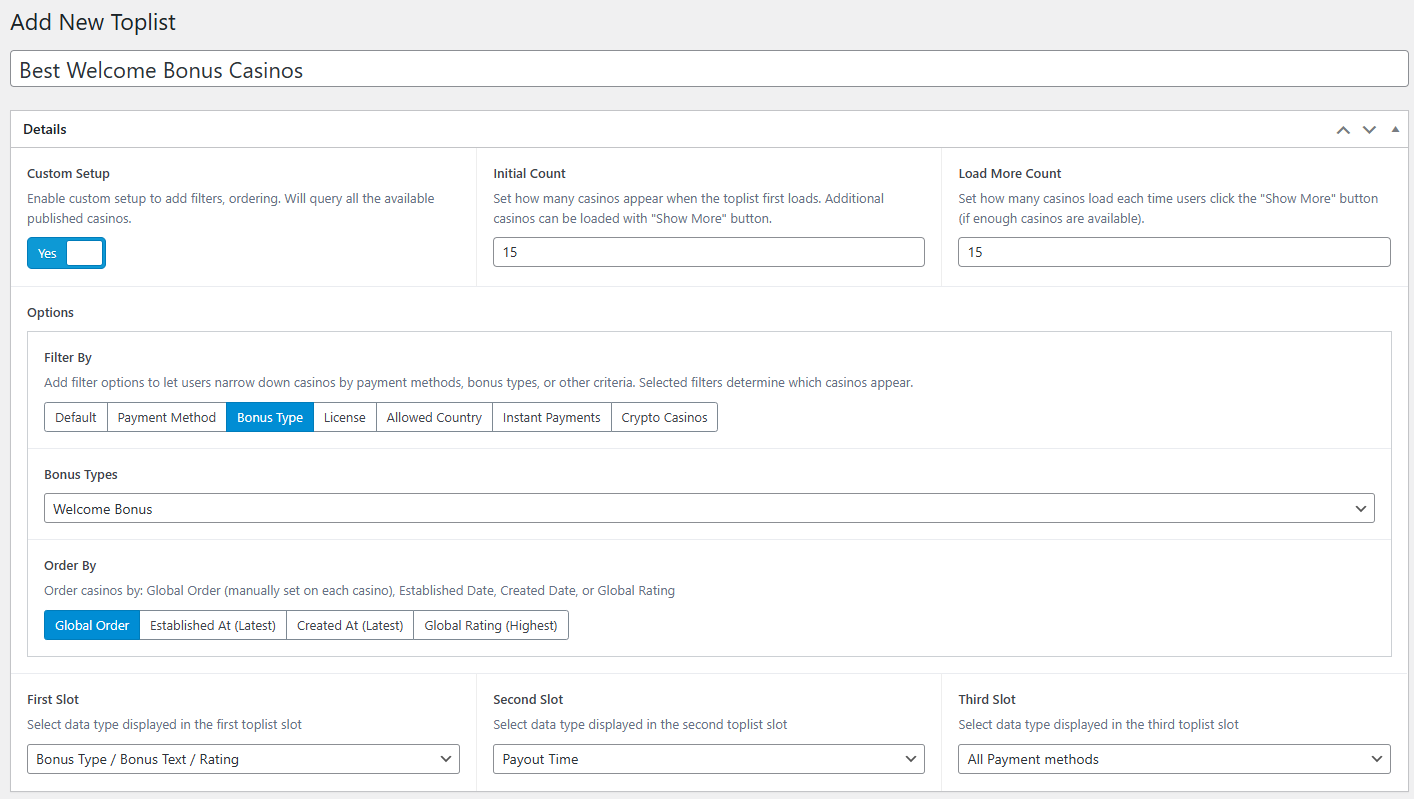This screenshot has height=799, width=1414.
Task: Deselect the Bonus Type filter
Action: pos(269,417)
